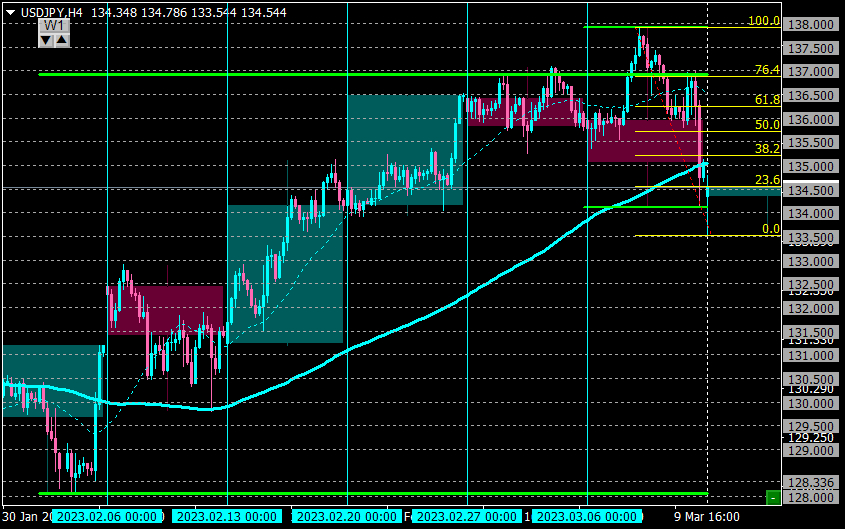This screenshot has width=845, height=529.
Task: Click the 2023.02.20 00:00 date marker
Action: pos(347,517)
